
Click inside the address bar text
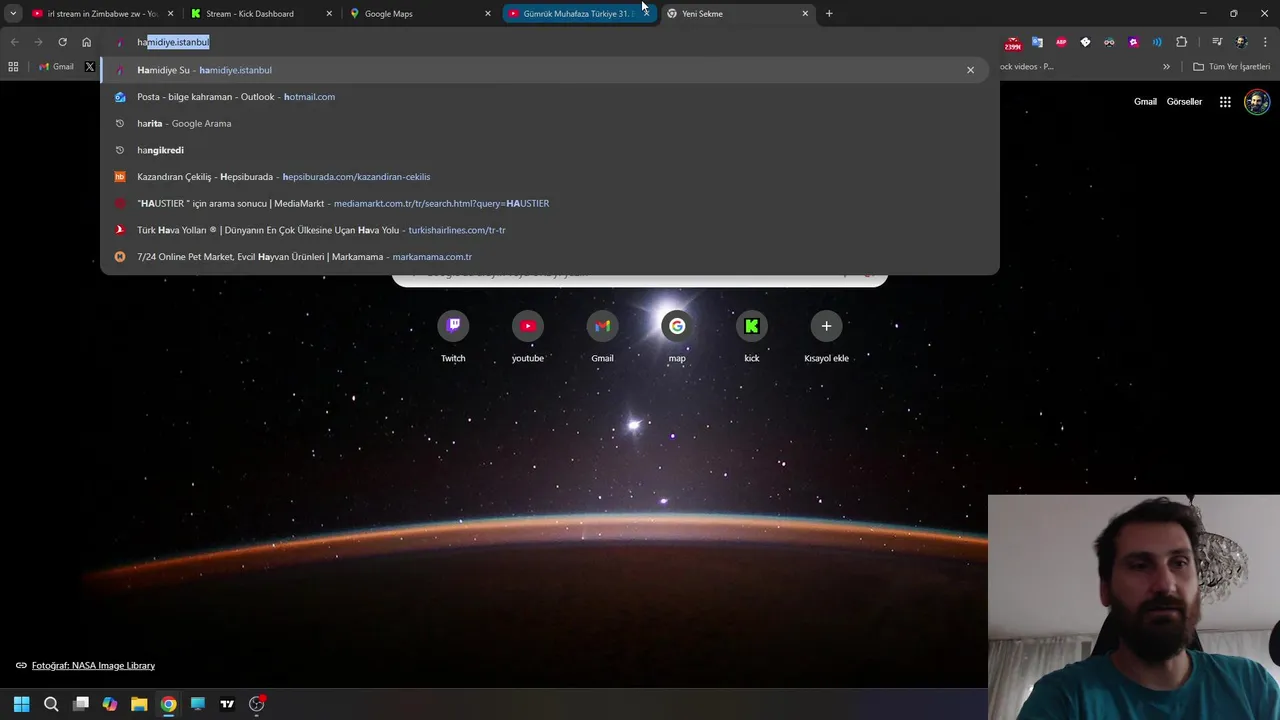(173, 42)
